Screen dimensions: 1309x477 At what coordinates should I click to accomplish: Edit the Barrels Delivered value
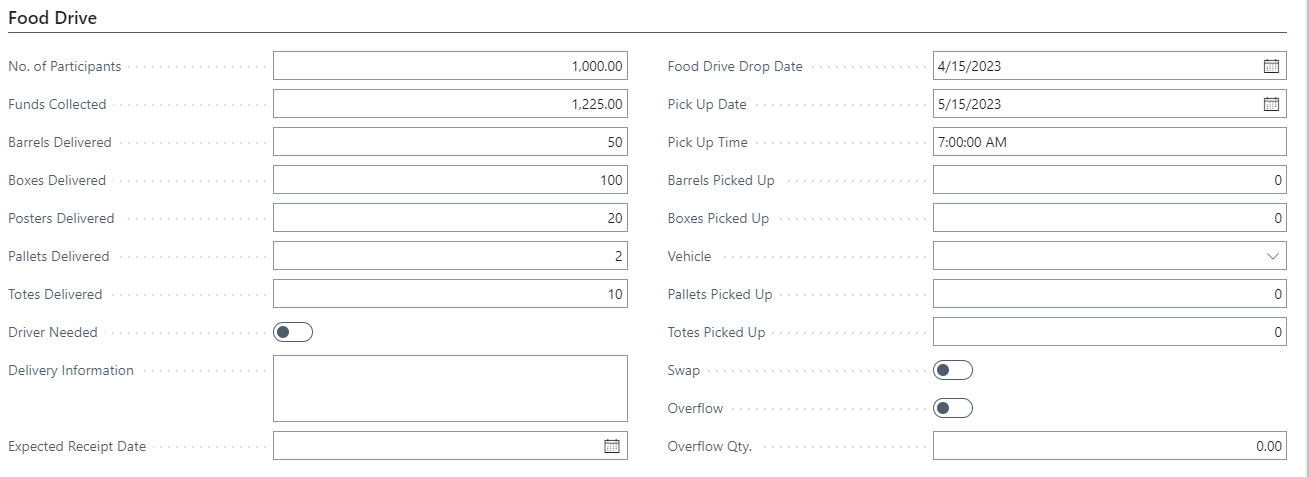(450, 142)
